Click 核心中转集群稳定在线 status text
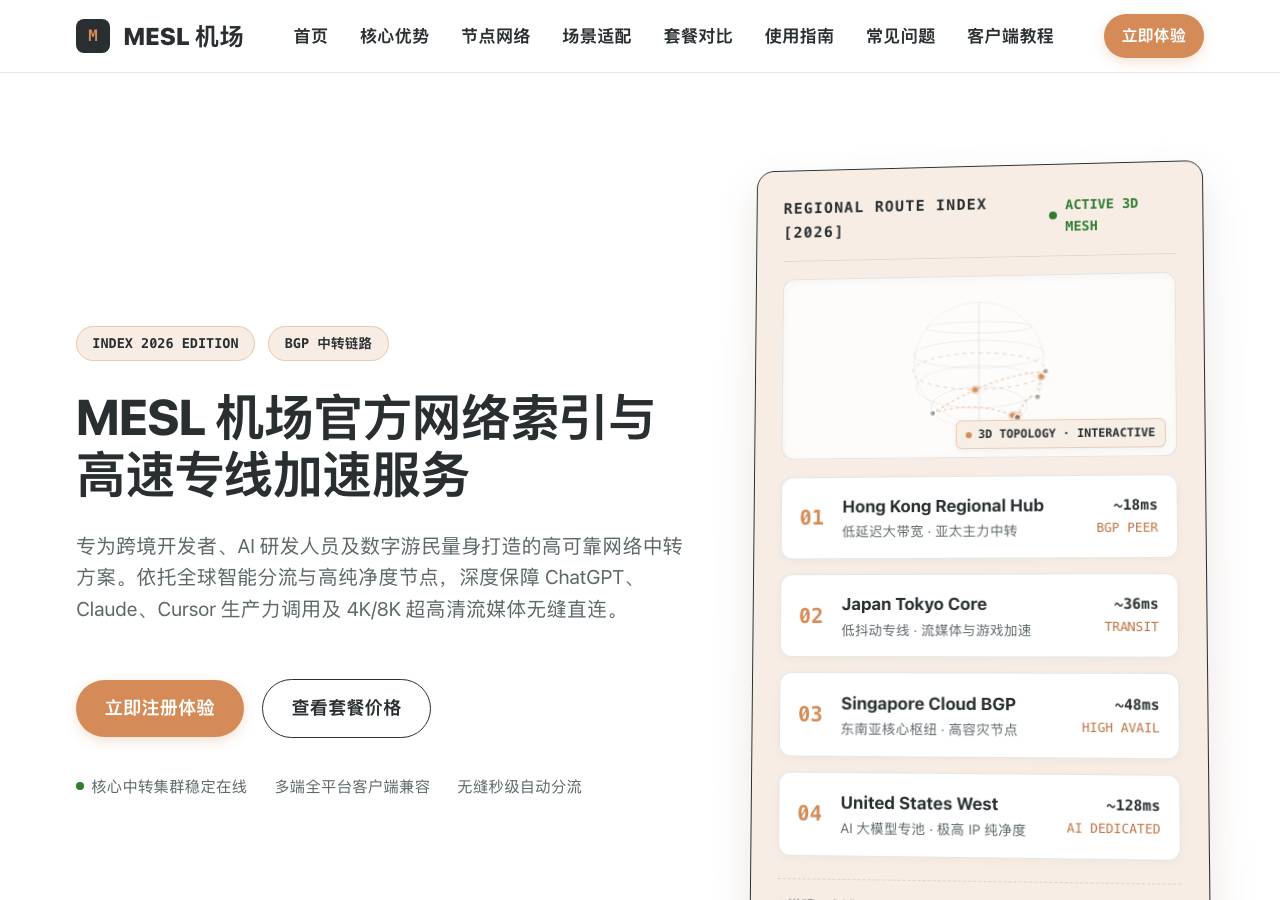This screenshot has height=900, width=1280. [x=169, y=787]
